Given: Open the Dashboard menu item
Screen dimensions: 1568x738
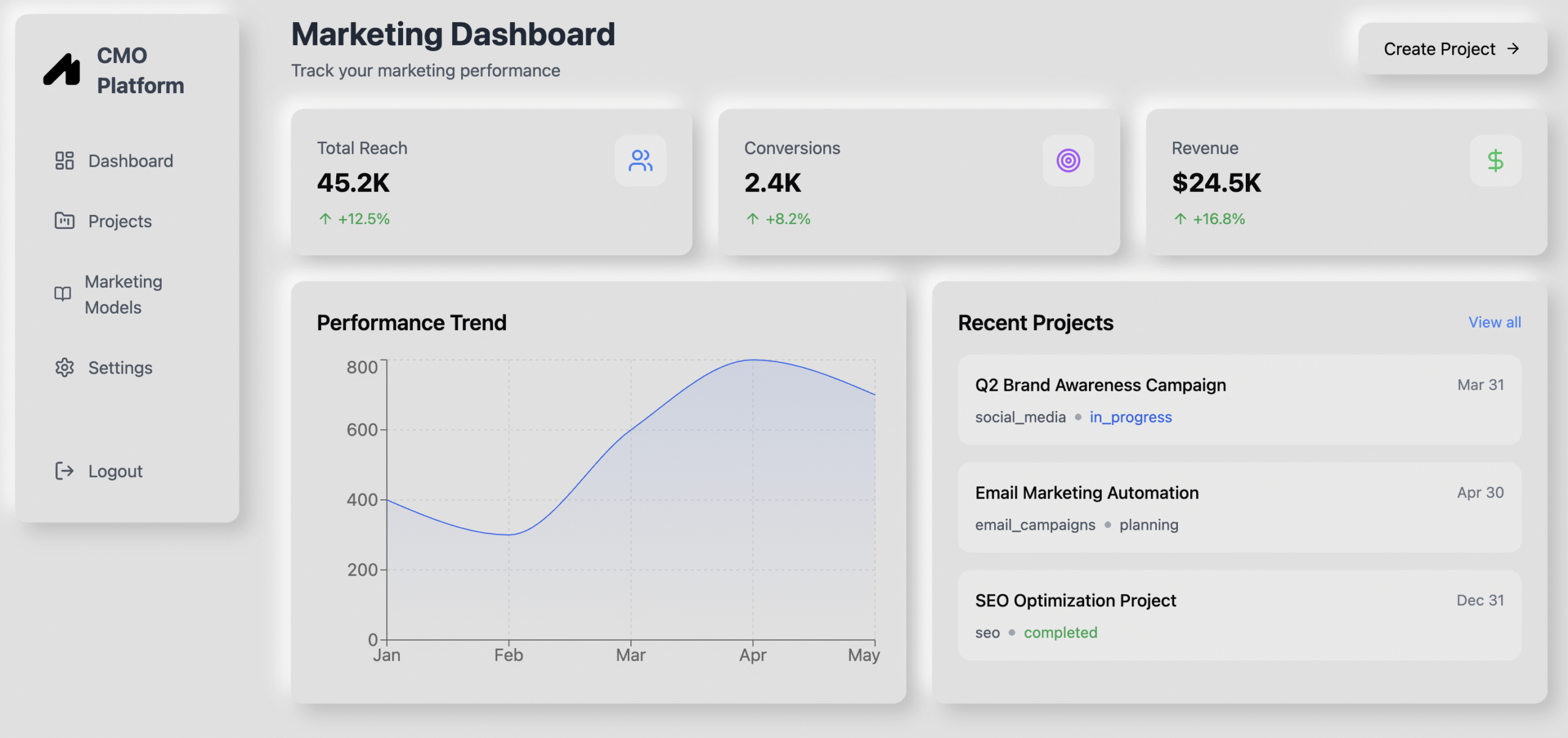Looking at the screenshot, I should (x=130, y=161).
